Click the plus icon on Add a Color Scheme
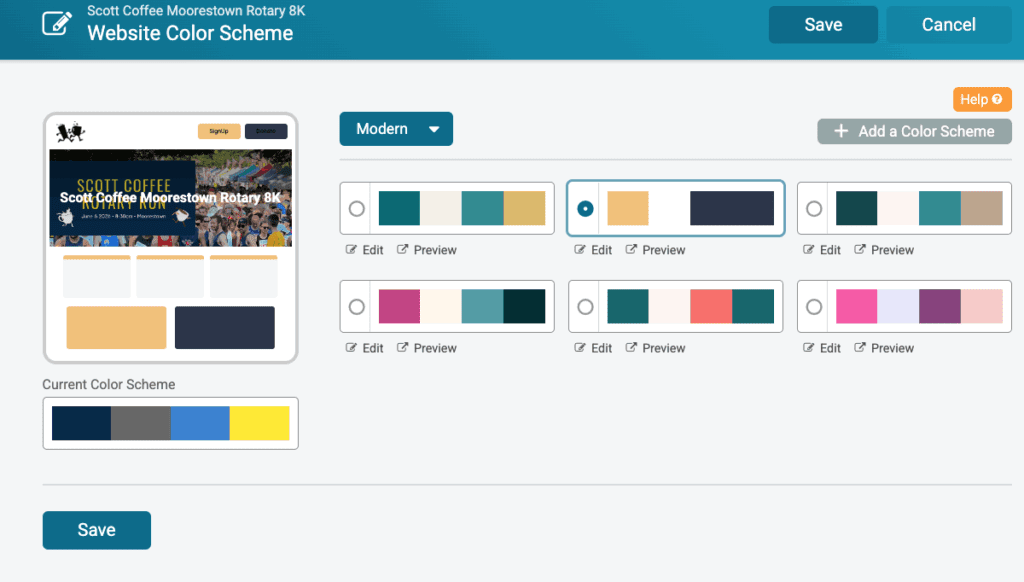 click(841, 131)
